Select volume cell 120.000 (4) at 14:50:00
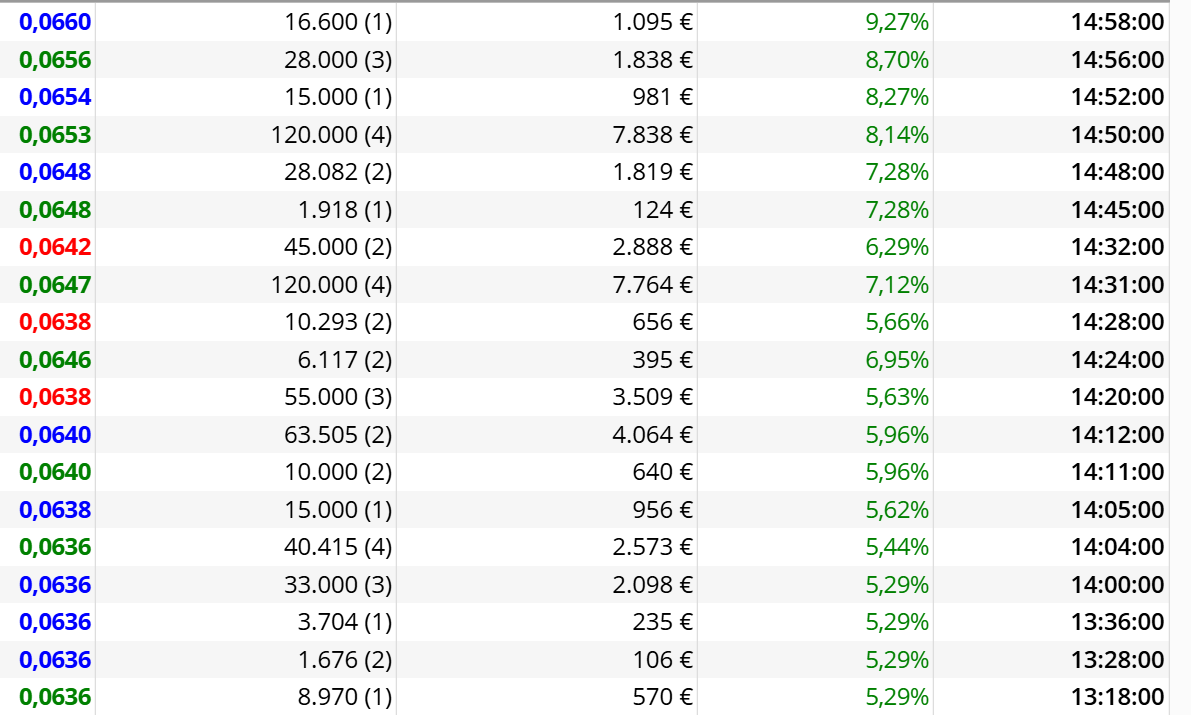The width and height of the screenshot is (1191, 715). (x=331, y=134)
